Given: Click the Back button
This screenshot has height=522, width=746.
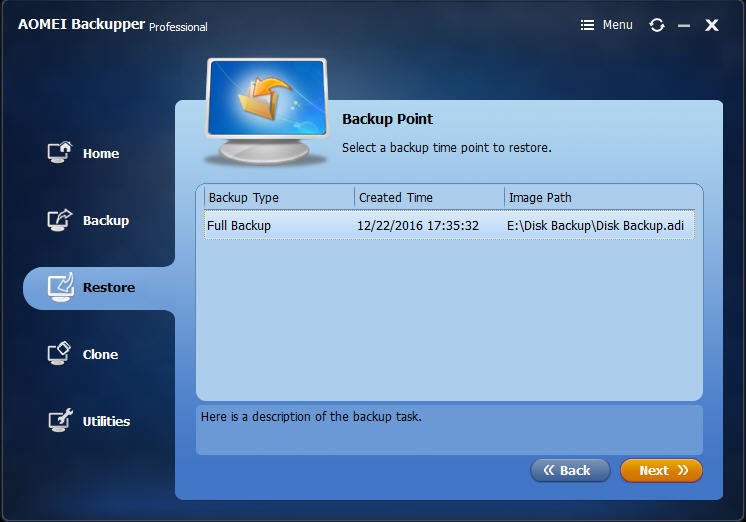Looking at the screenshot, I should (570, 470).
